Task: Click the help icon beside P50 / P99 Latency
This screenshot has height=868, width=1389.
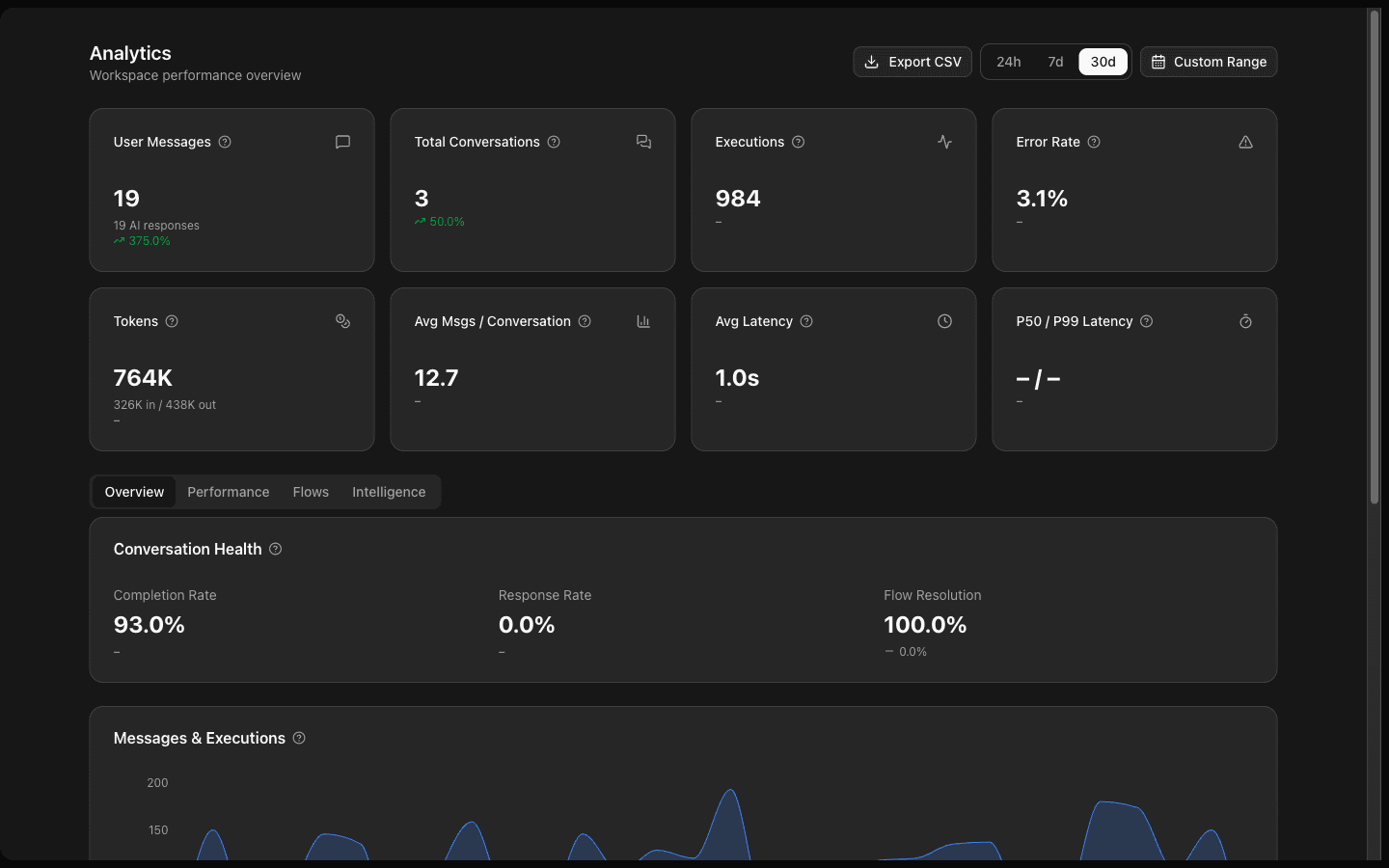Action: (x=1147, y=321)
